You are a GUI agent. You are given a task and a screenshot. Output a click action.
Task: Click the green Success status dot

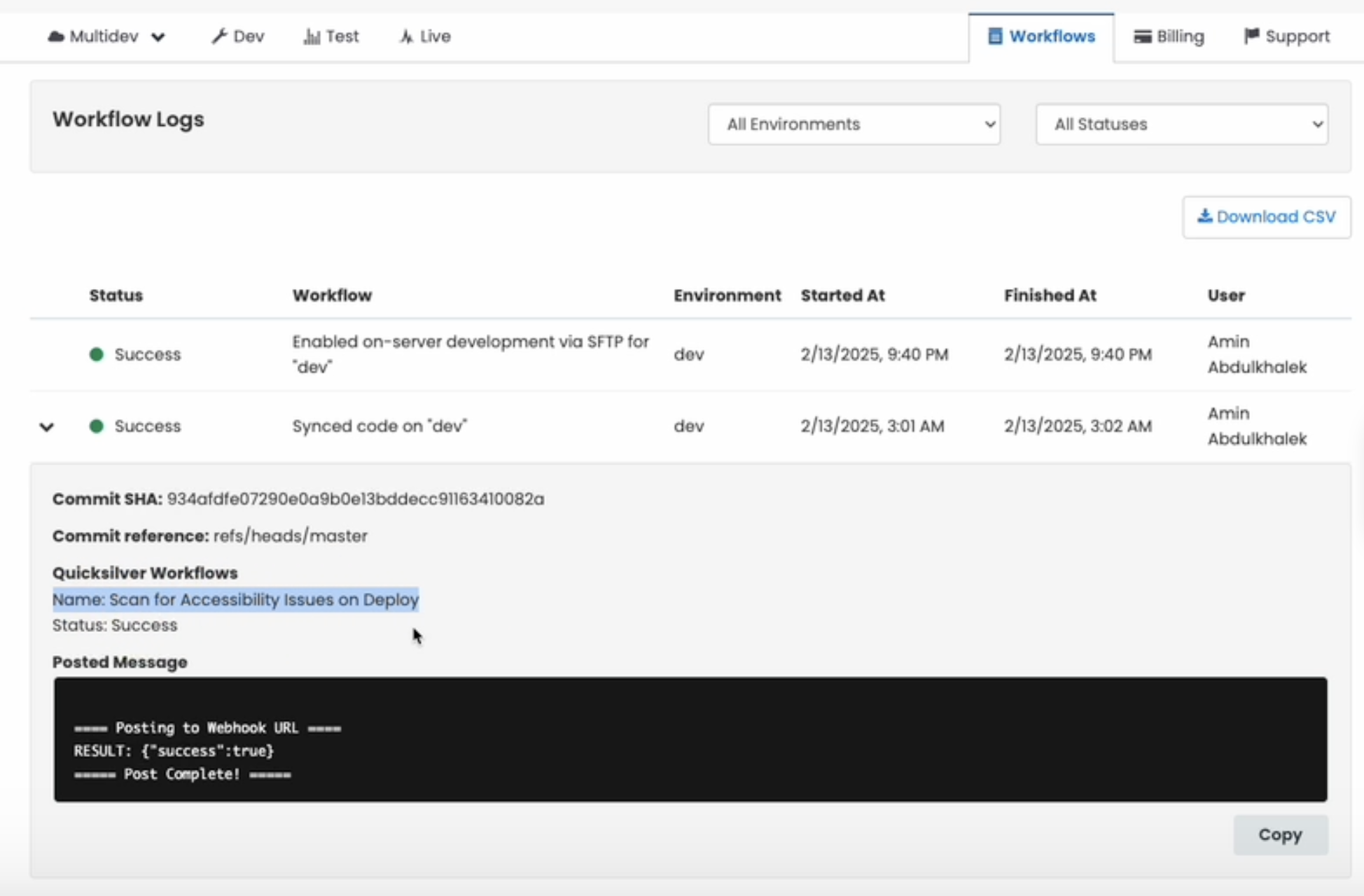[96, 354]
